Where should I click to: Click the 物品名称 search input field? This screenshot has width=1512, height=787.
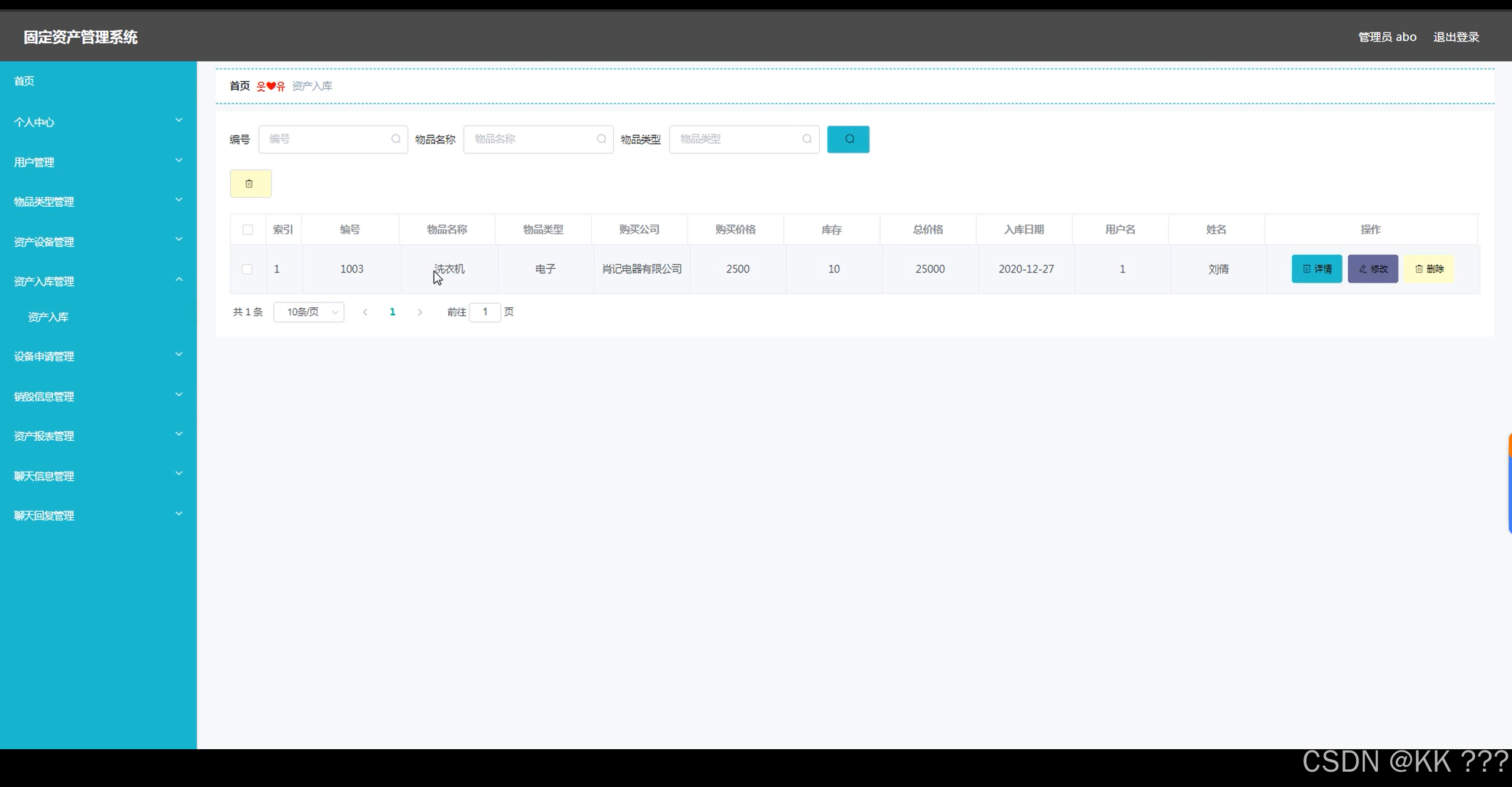pyautogui.click(x=532, y=139)
